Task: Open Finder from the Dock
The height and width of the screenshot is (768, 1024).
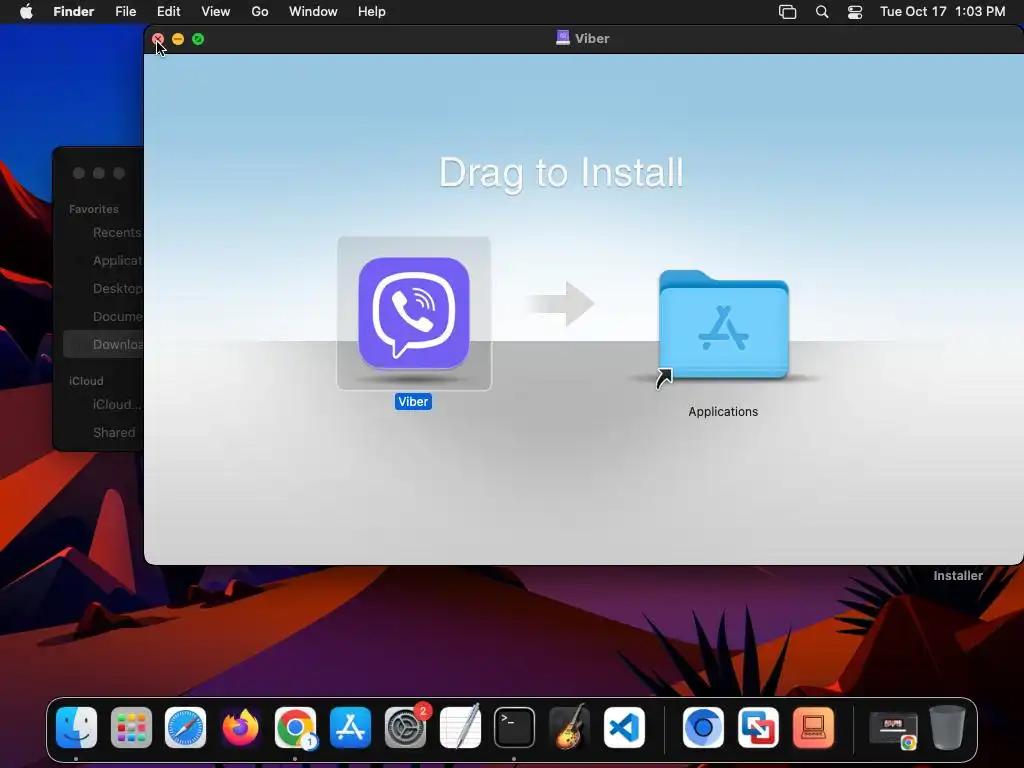Action: point(76,727)
